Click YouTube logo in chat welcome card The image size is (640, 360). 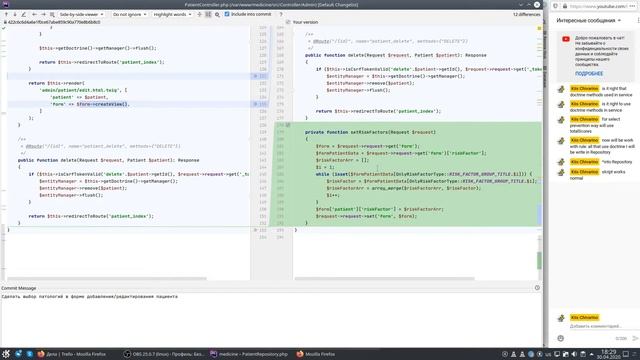tap(566, 39)
